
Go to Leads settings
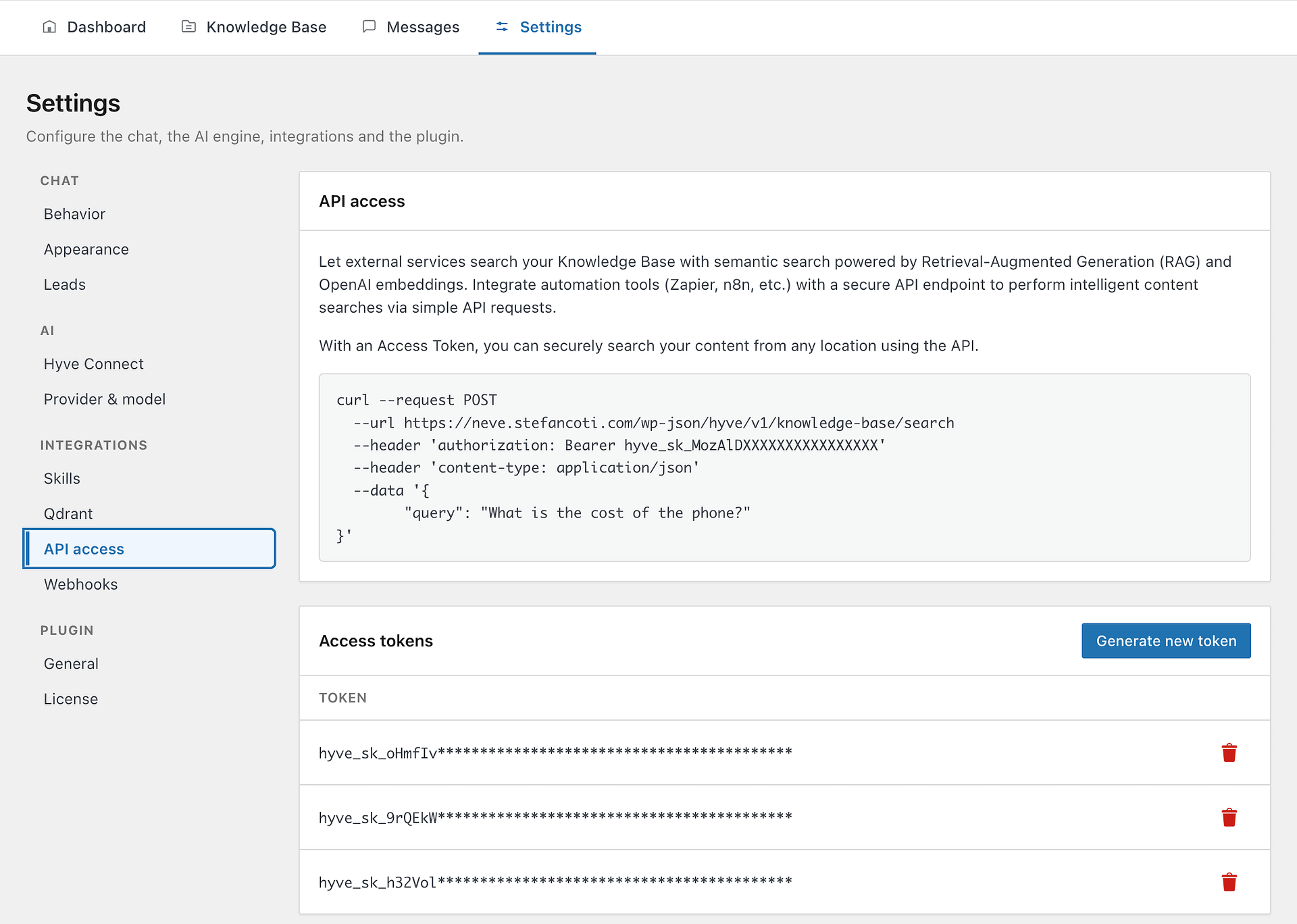(x=149, y=284)
